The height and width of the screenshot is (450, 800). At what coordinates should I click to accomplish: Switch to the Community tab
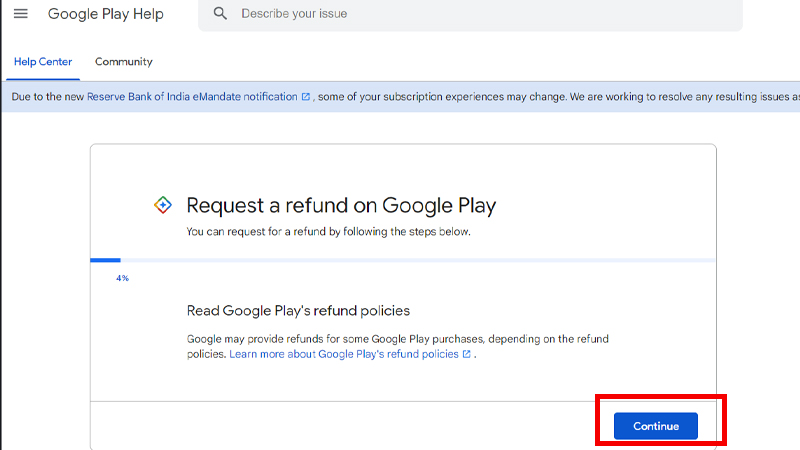pyautogui.click(x=123, y=62)
